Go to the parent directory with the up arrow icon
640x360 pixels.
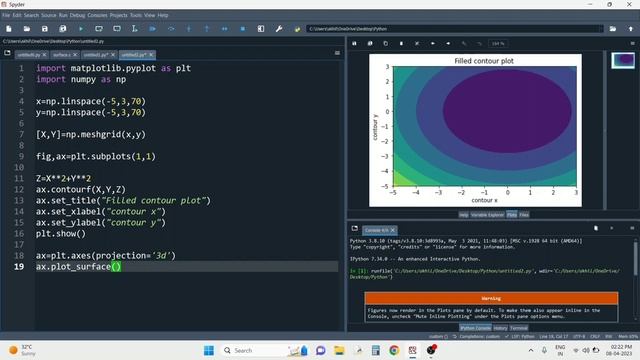[631, 29]
